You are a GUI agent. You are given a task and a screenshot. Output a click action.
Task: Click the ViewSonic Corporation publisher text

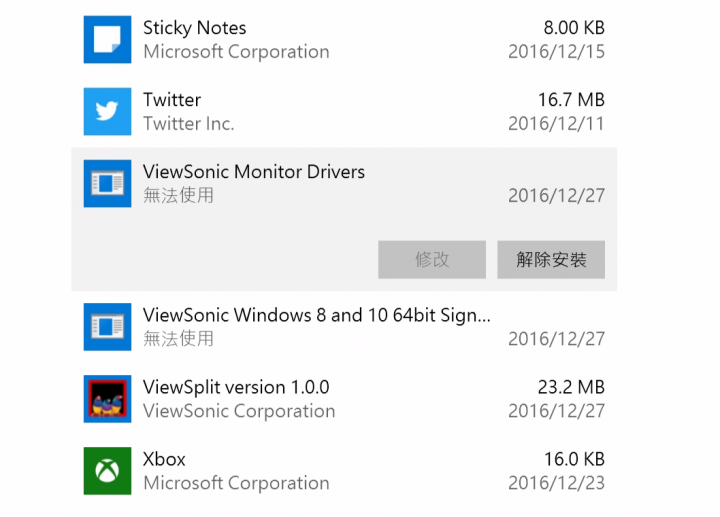(239, 411)
